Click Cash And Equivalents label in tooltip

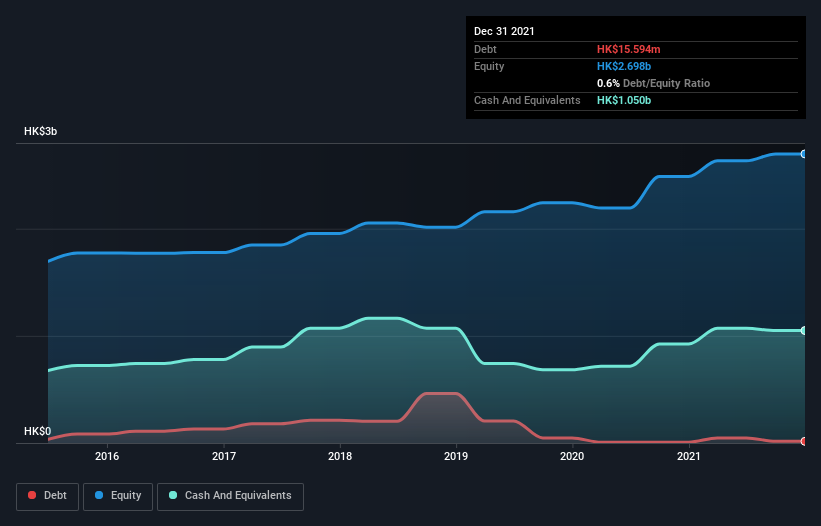click(527, 100)
